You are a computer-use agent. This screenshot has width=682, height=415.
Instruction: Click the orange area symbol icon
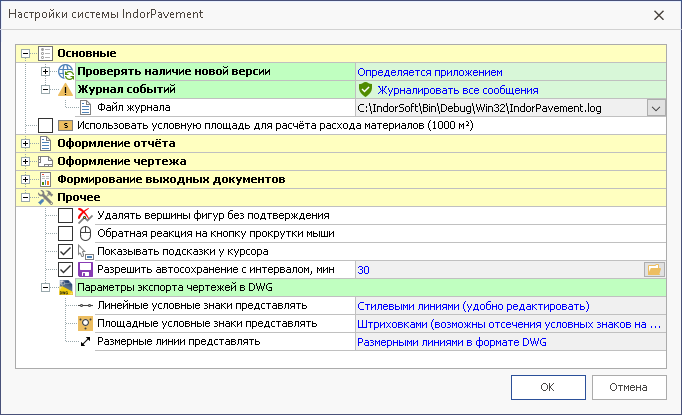coord(85,324)
